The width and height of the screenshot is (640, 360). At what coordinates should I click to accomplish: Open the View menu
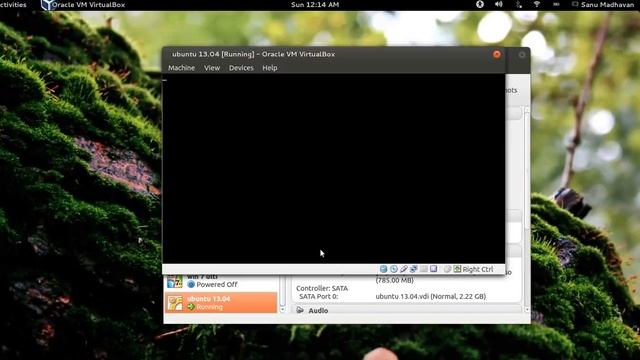212,68
